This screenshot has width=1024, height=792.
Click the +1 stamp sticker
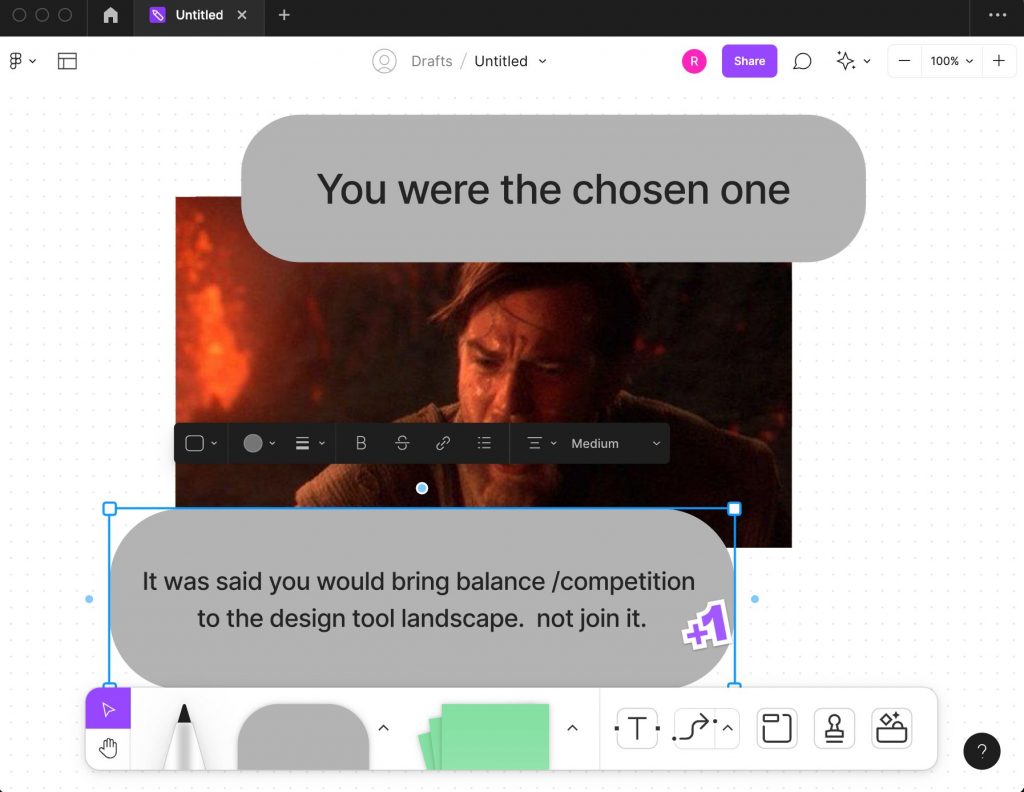706,626
